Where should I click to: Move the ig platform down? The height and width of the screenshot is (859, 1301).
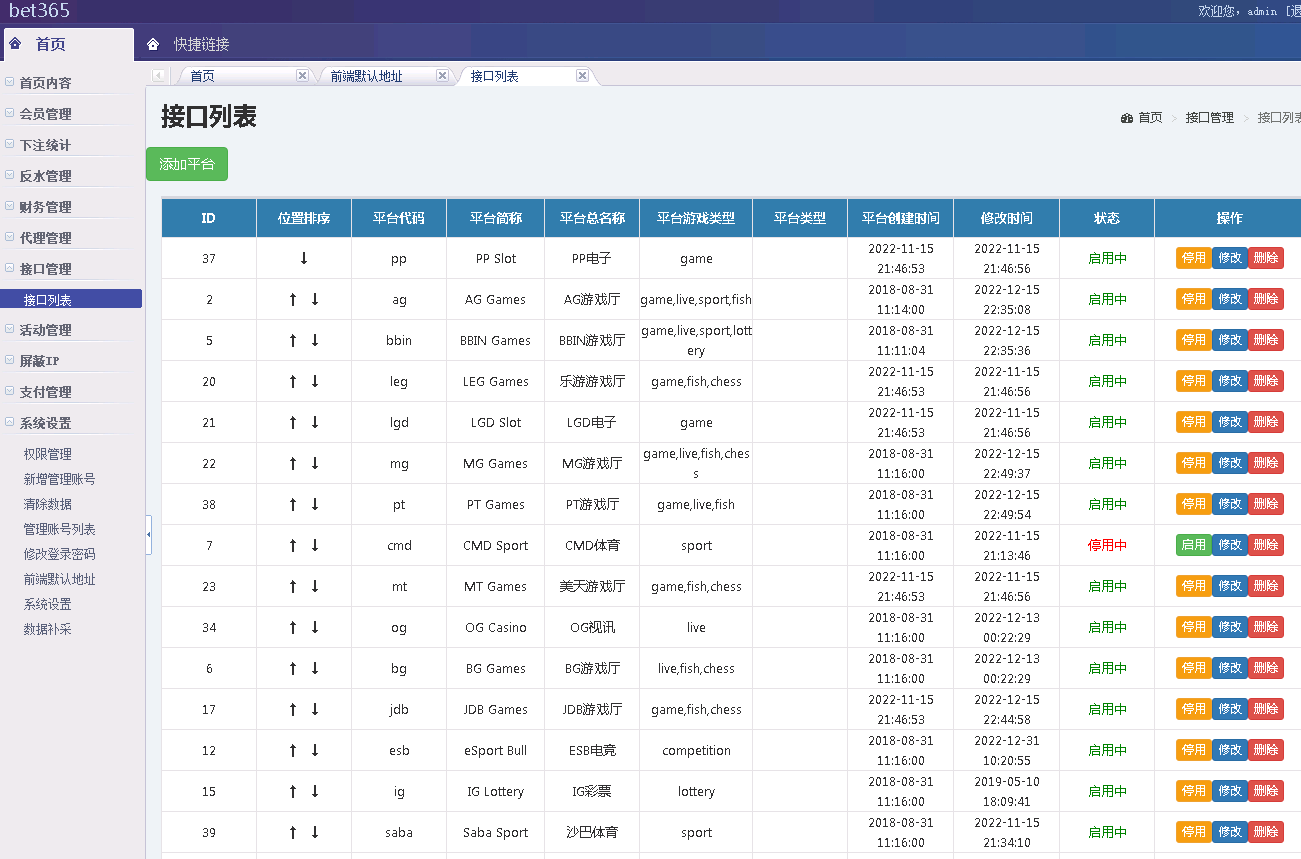pos(315,791)
